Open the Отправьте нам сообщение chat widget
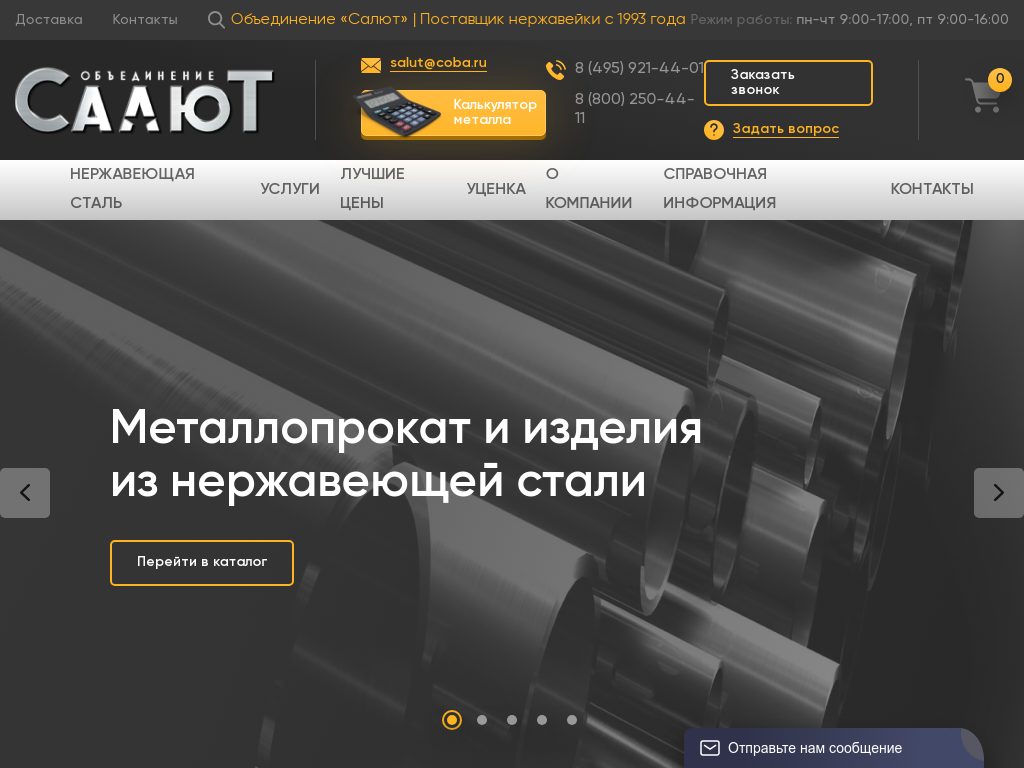 [834, 748]
